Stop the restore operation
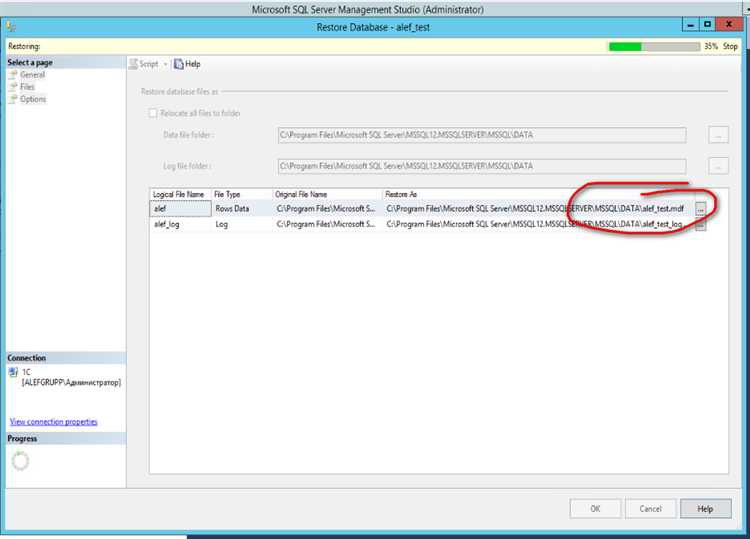 tap(730, 46)
